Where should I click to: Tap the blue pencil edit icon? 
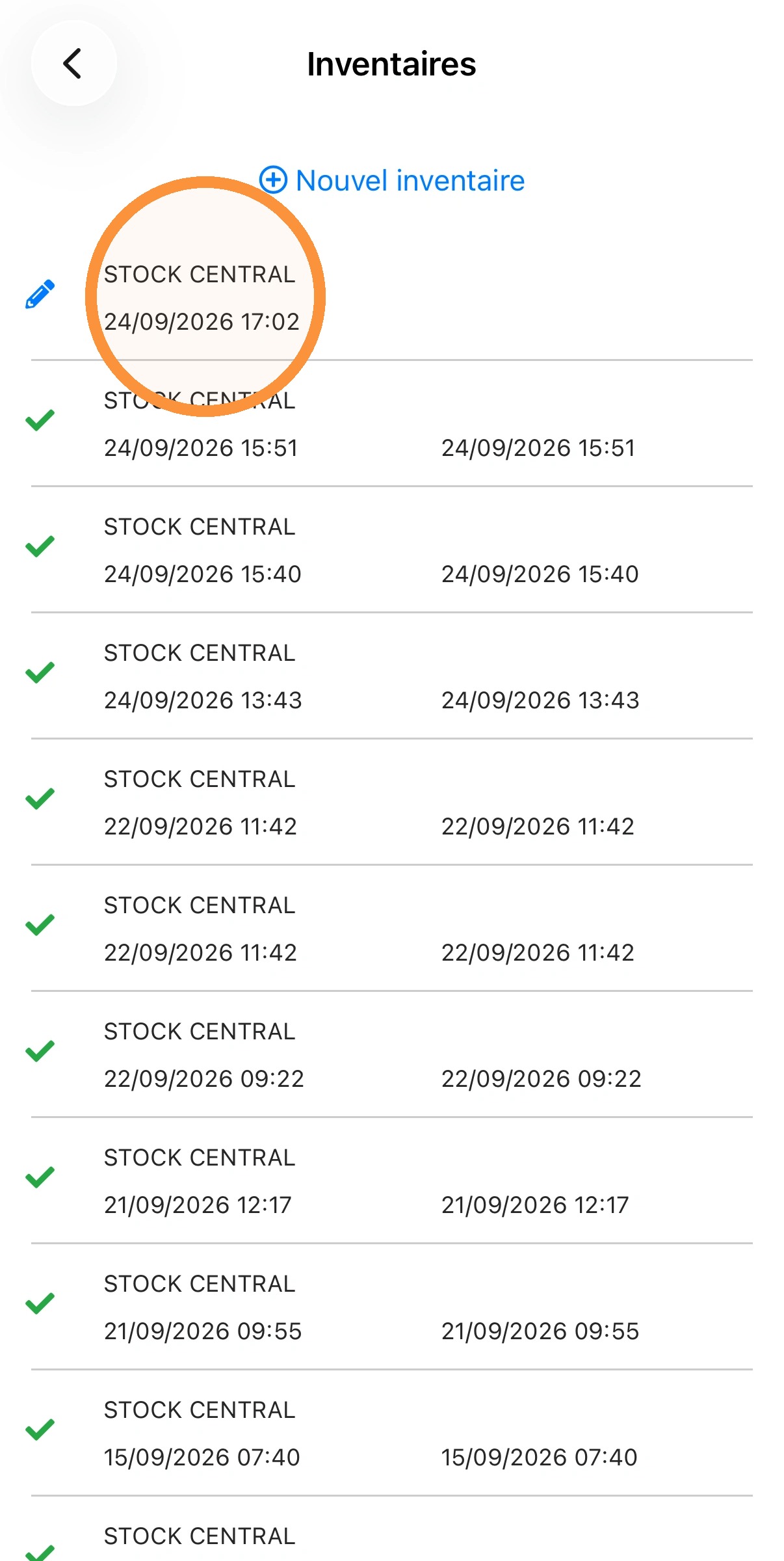pyautogui.click(x=40, y=295)
